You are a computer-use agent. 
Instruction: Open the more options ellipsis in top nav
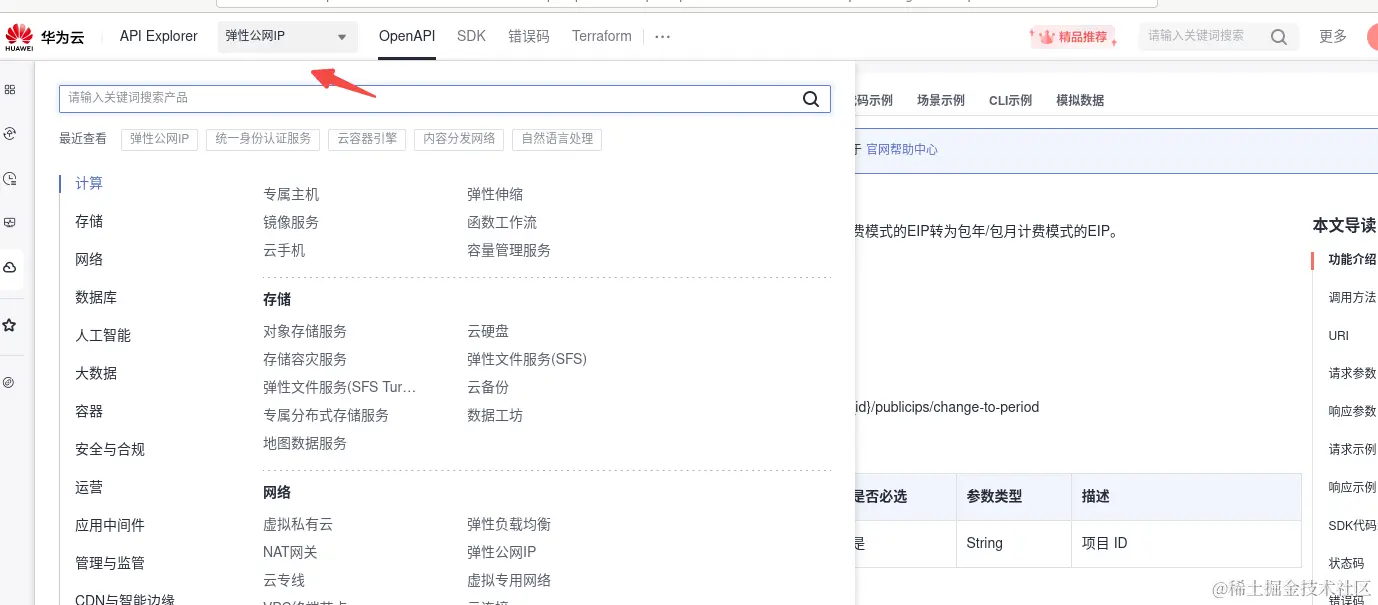[662, 36]
